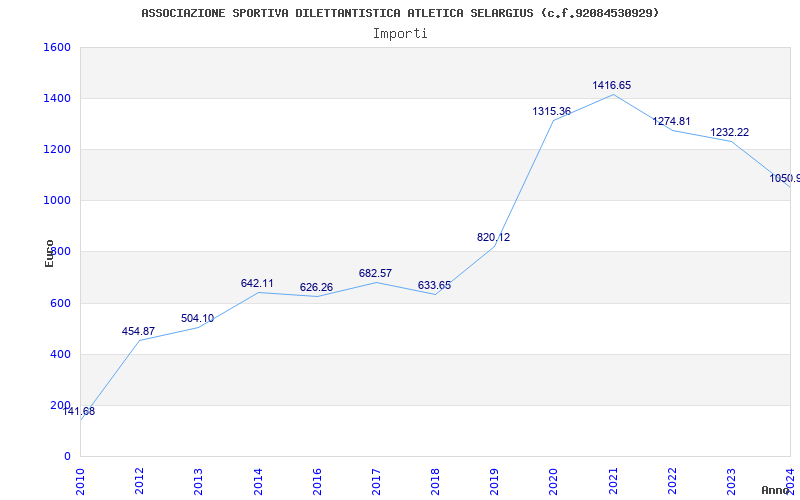Click the peak value label 1416.65
Screen dimensions: 800x500
tap(612, 85)
